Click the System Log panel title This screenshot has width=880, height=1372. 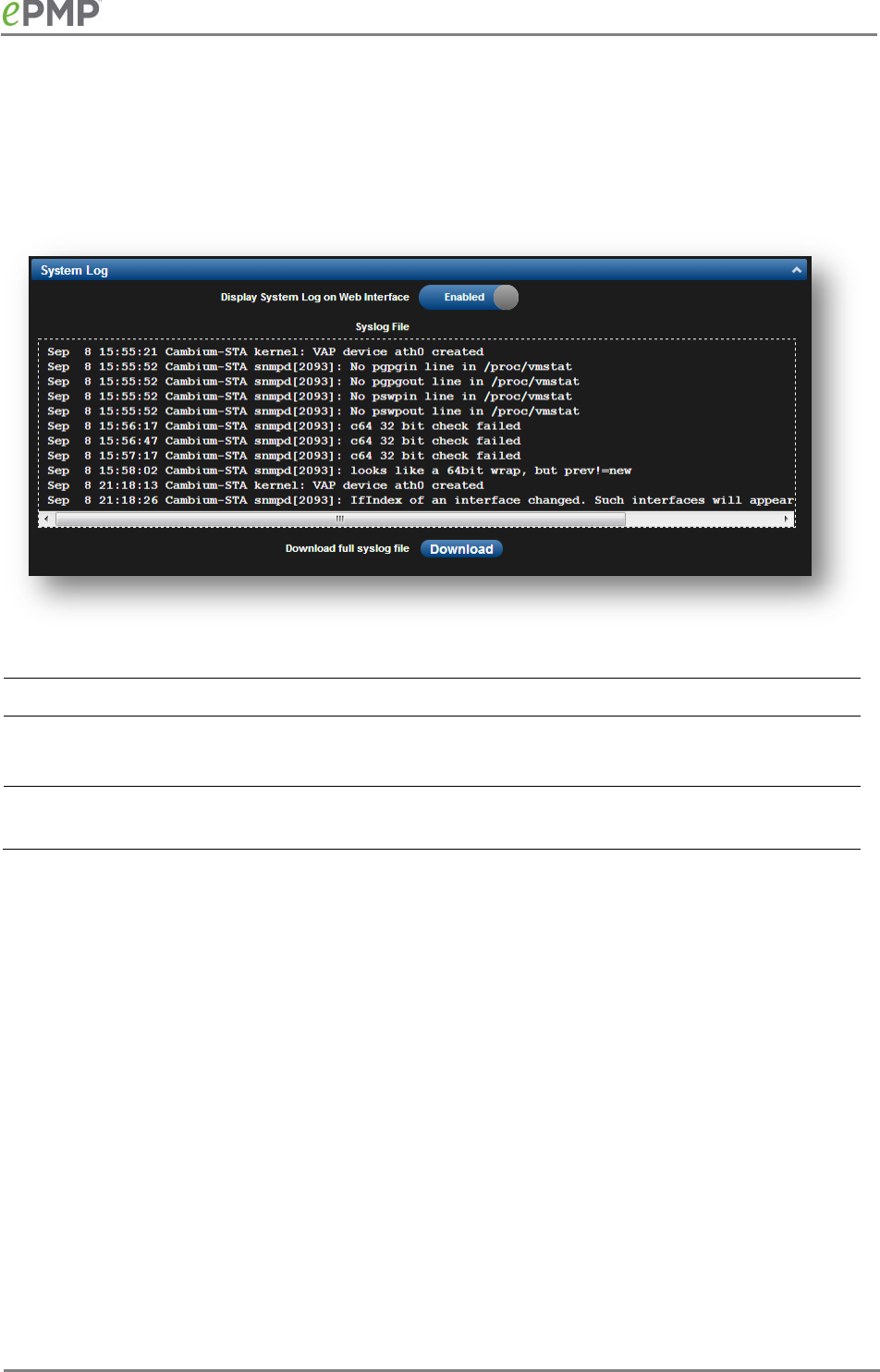pos(74,271)
